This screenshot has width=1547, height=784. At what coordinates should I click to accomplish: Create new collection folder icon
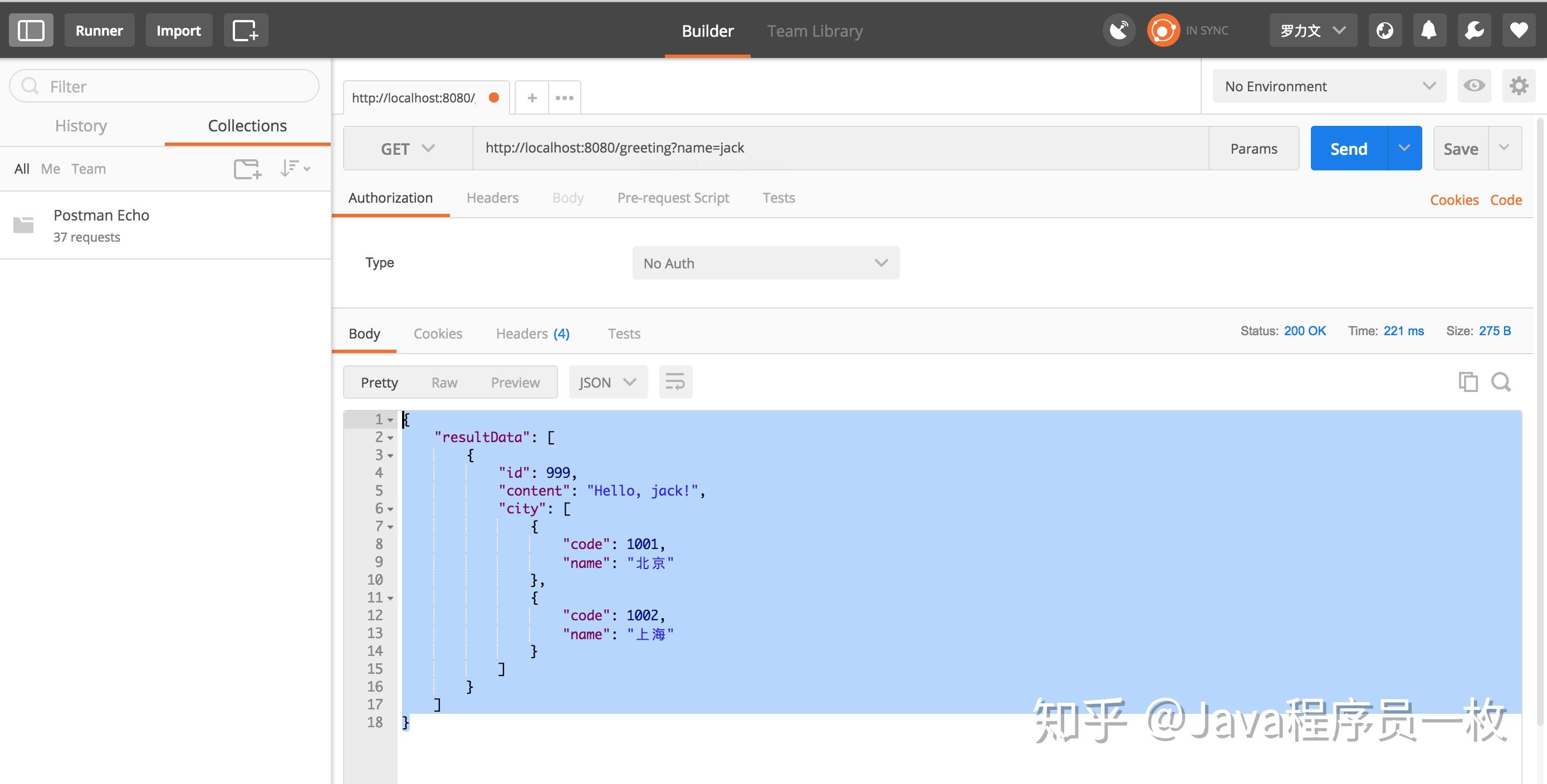[247, 169]
